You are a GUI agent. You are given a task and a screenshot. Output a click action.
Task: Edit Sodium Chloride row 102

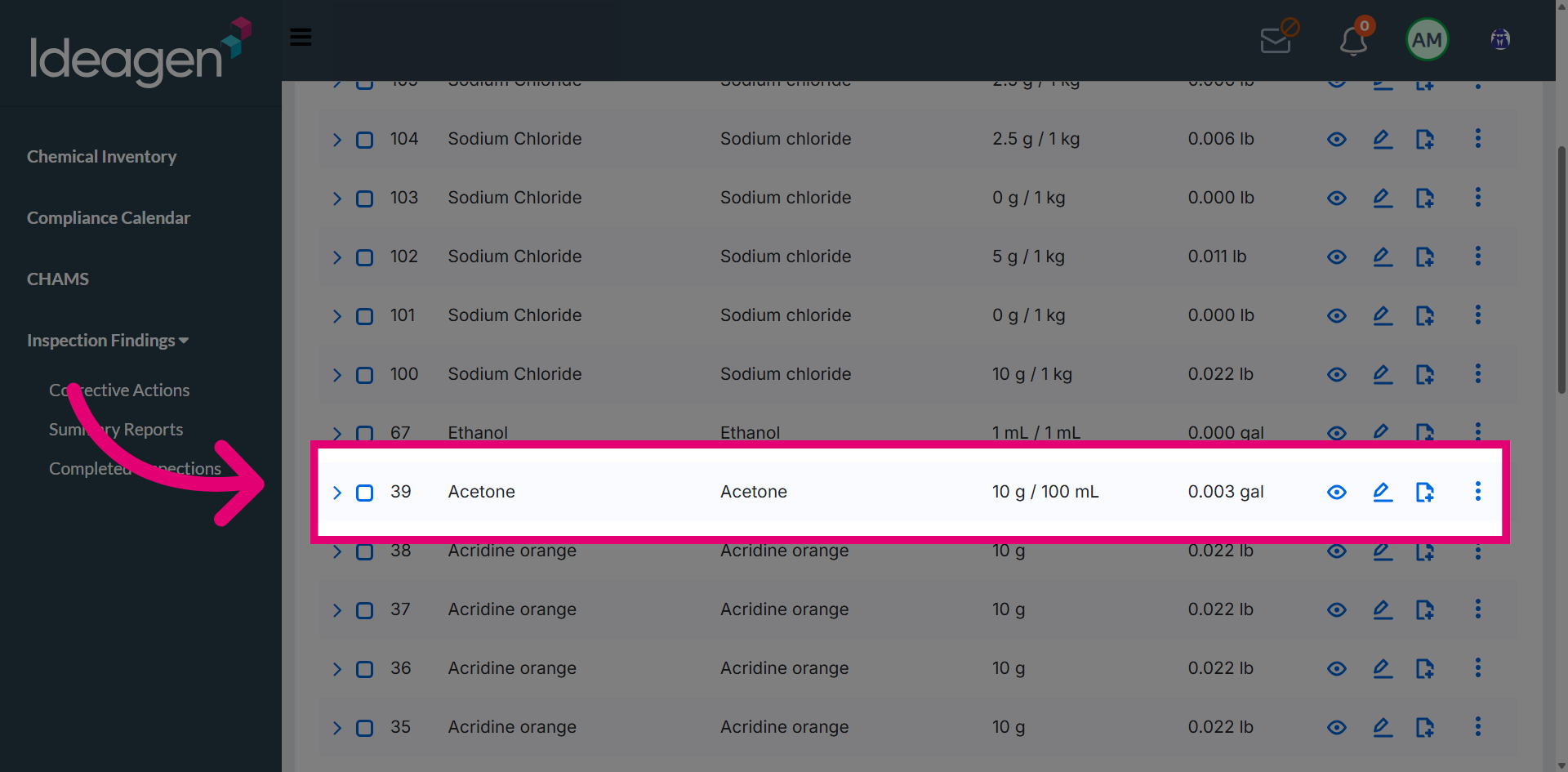pos(1383,257)
